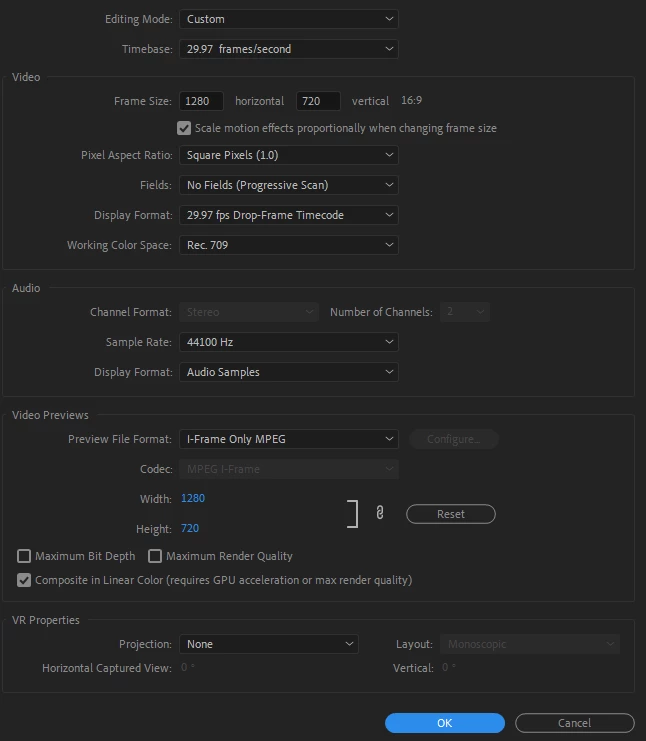Viewport: 646px width, 741px height.
Task: Click the Codec MPEG I-Frame dropdown
Action: point(289,469)
